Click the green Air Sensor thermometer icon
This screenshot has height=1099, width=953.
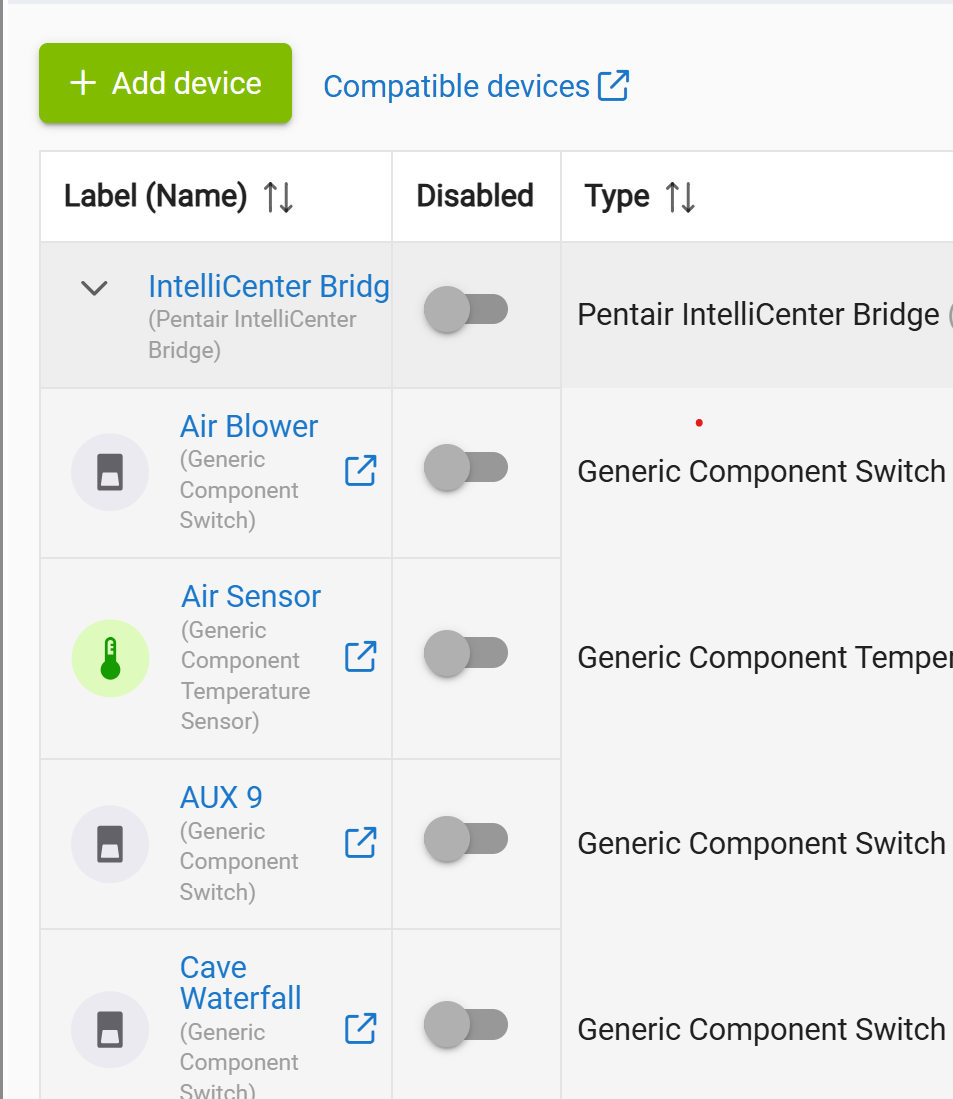pyautogui.click(x=110, y=658)
